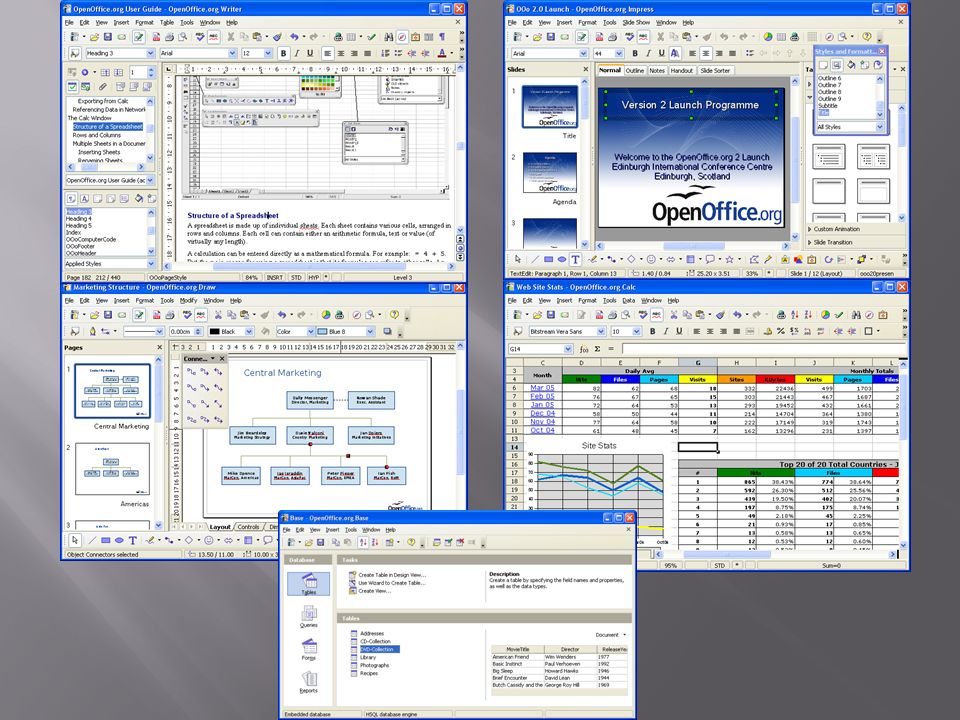Open the Forms icon in Base
960x720 pixels.
(309, 649)
